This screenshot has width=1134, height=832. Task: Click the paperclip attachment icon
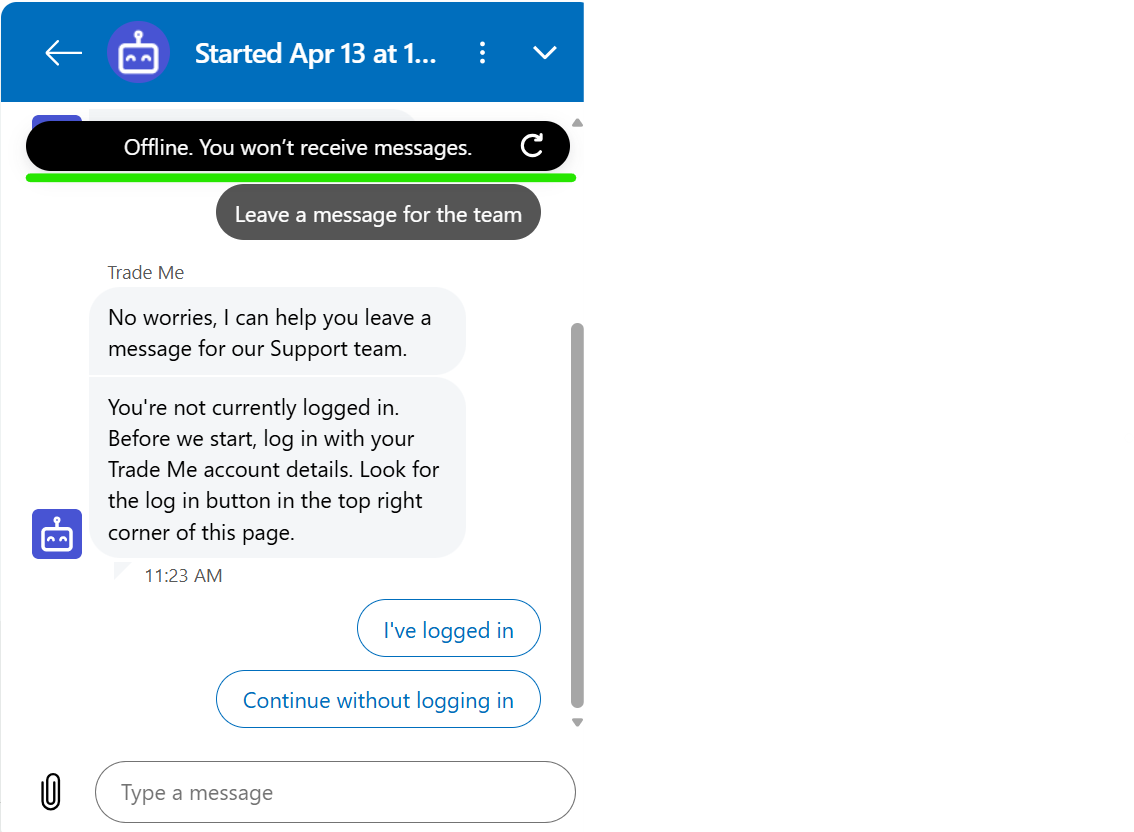50,792
